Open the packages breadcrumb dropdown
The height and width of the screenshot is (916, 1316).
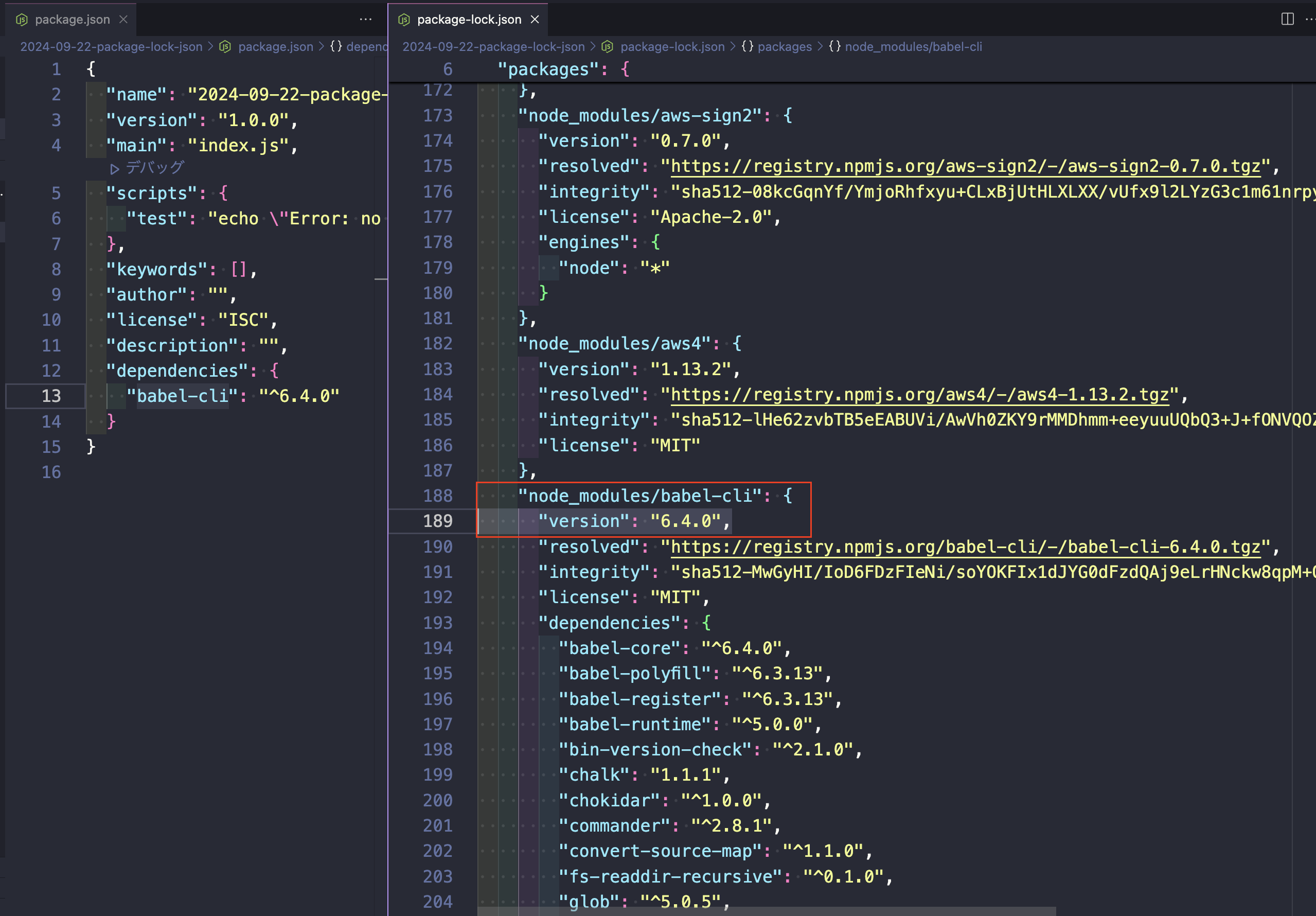point(784,47)
